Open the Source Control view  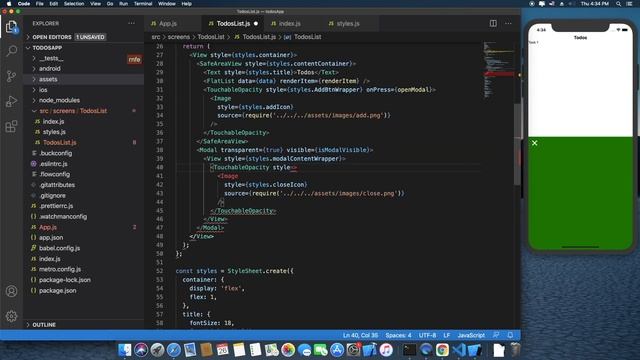pos(11,76)
